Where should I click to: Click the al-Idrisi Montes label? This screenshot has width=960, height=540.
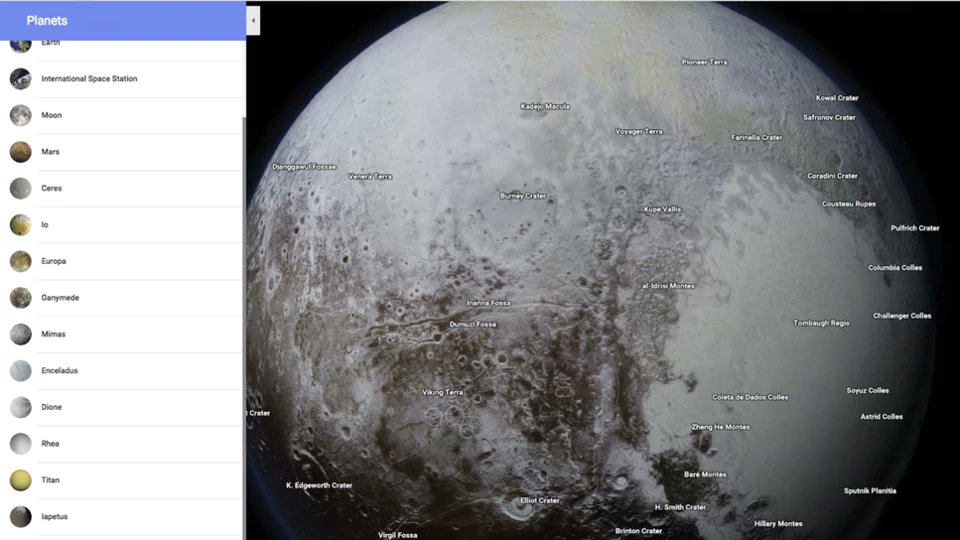pos(668,286)
